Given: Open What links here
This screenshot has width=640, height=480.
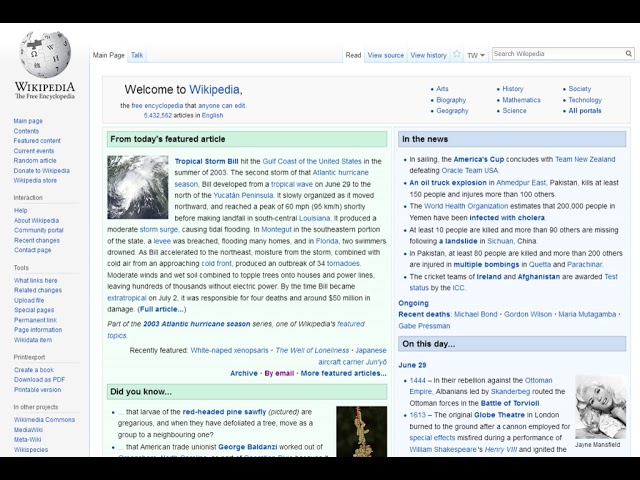Looking at the screenshot, I should [36, 280].
